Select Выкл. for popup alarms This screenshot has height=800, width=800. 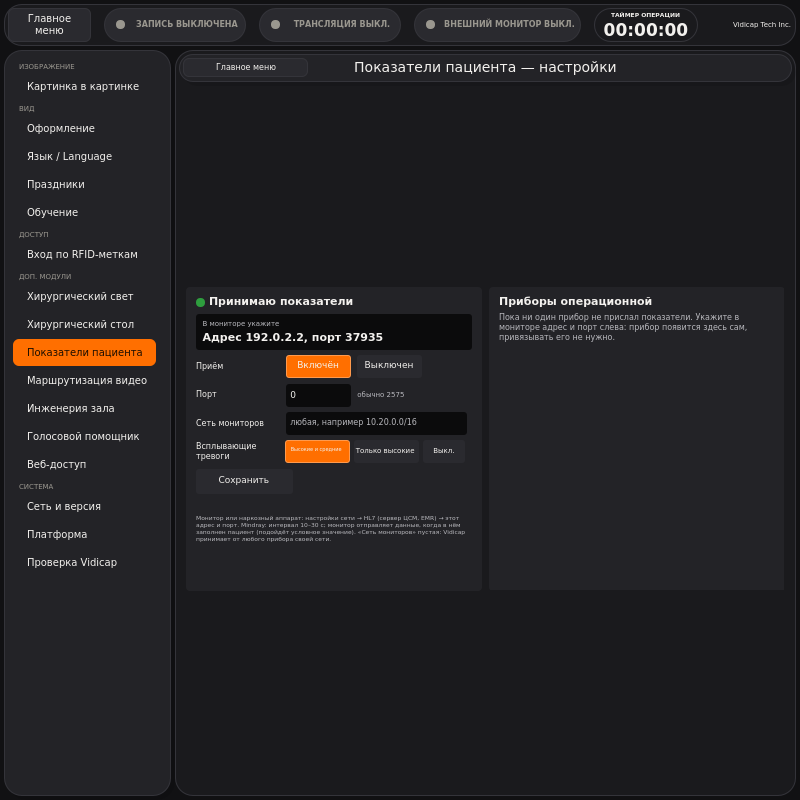pyautogui.click(x=444, y=451)
